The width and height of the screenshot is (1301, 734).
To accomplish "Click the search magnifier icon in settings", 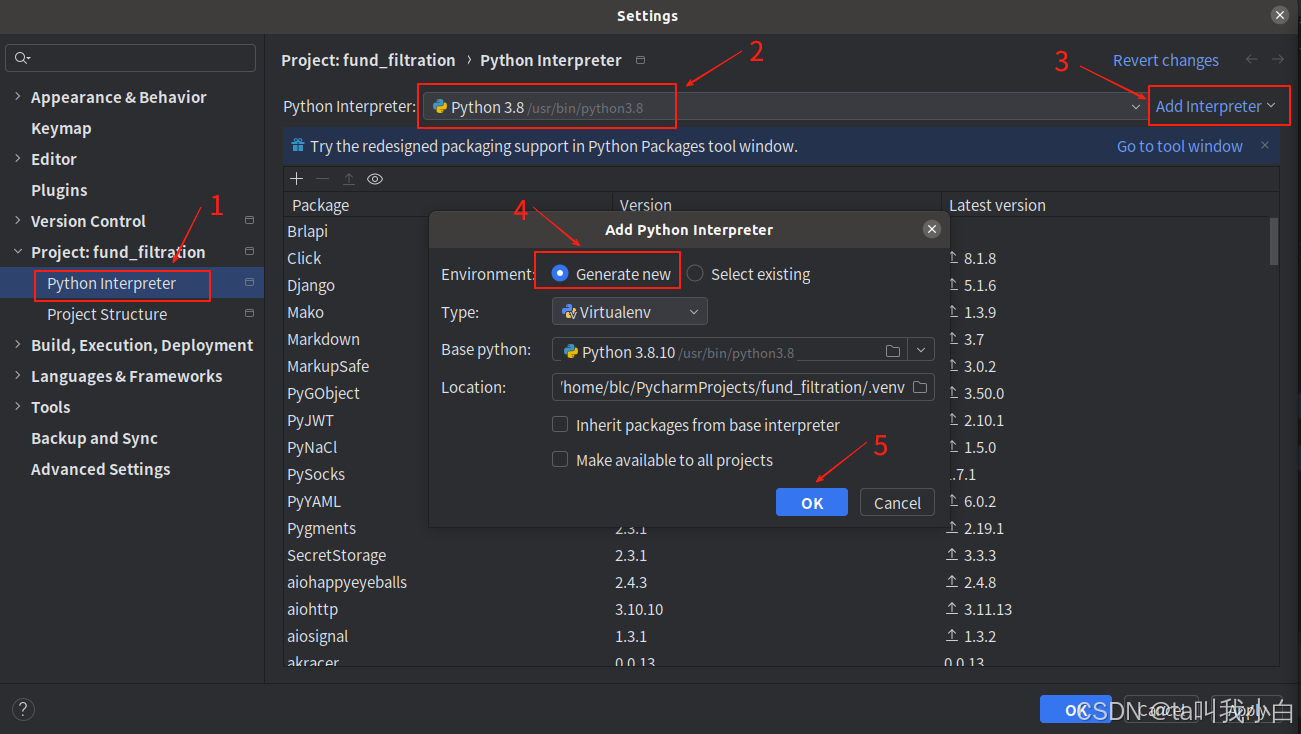I will click(x=22, y=59).
